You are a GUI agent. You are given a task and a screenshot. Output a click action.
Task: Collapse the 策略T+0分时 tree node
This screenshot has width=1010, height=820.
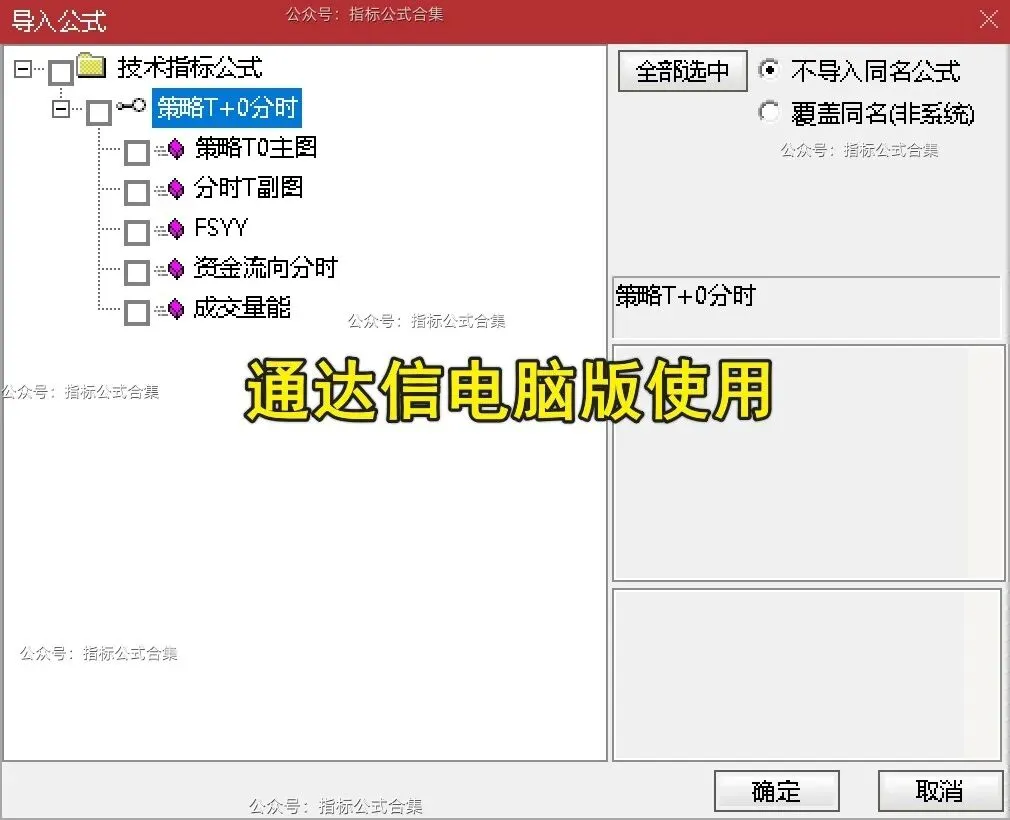tap(61, 108)
